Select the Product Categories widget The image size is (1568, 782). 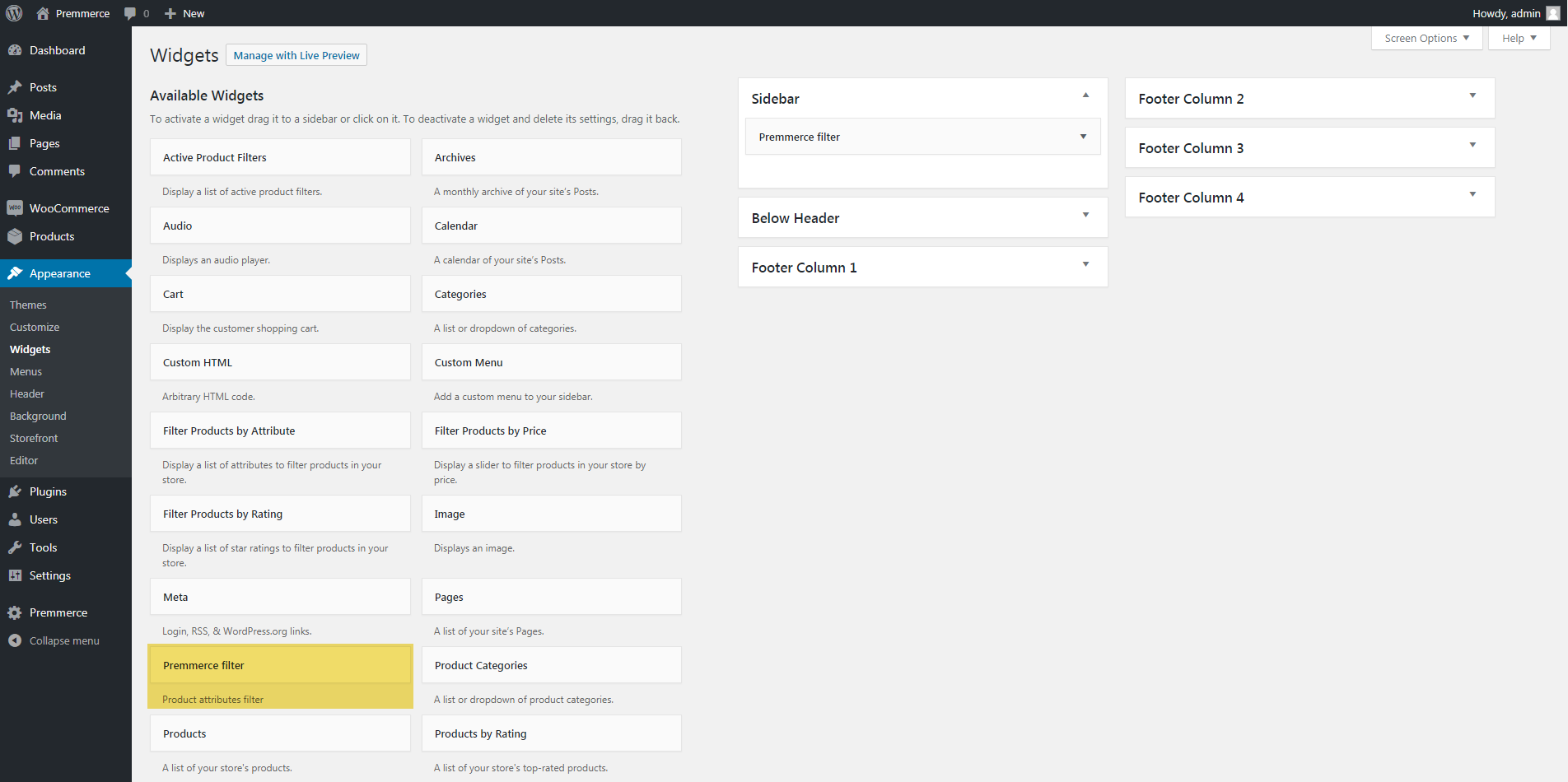pyautogui.click(x=552, y=665)
